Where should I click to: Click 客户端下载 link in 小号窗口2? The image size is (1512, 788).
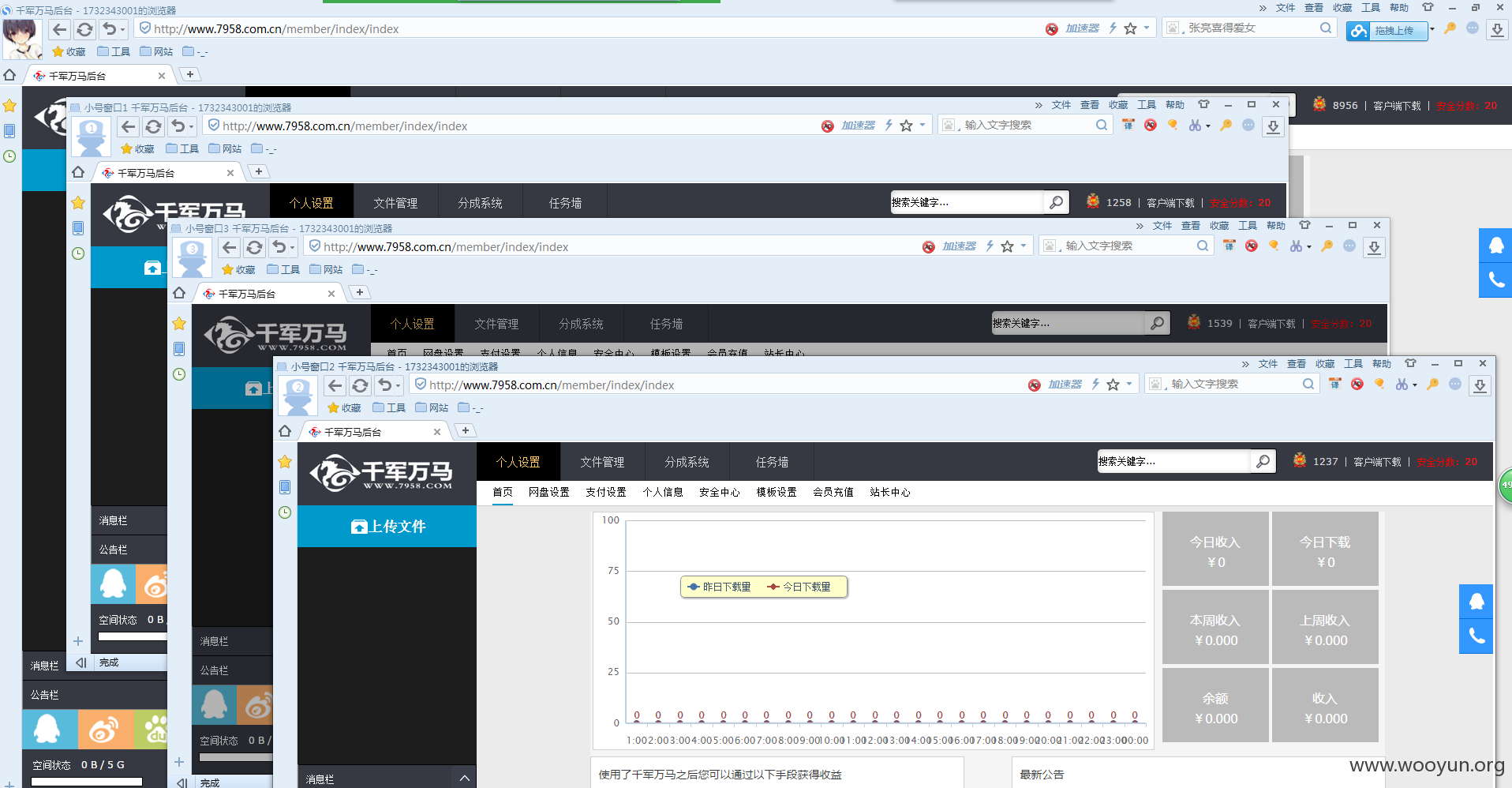(x=1377, y=462)
